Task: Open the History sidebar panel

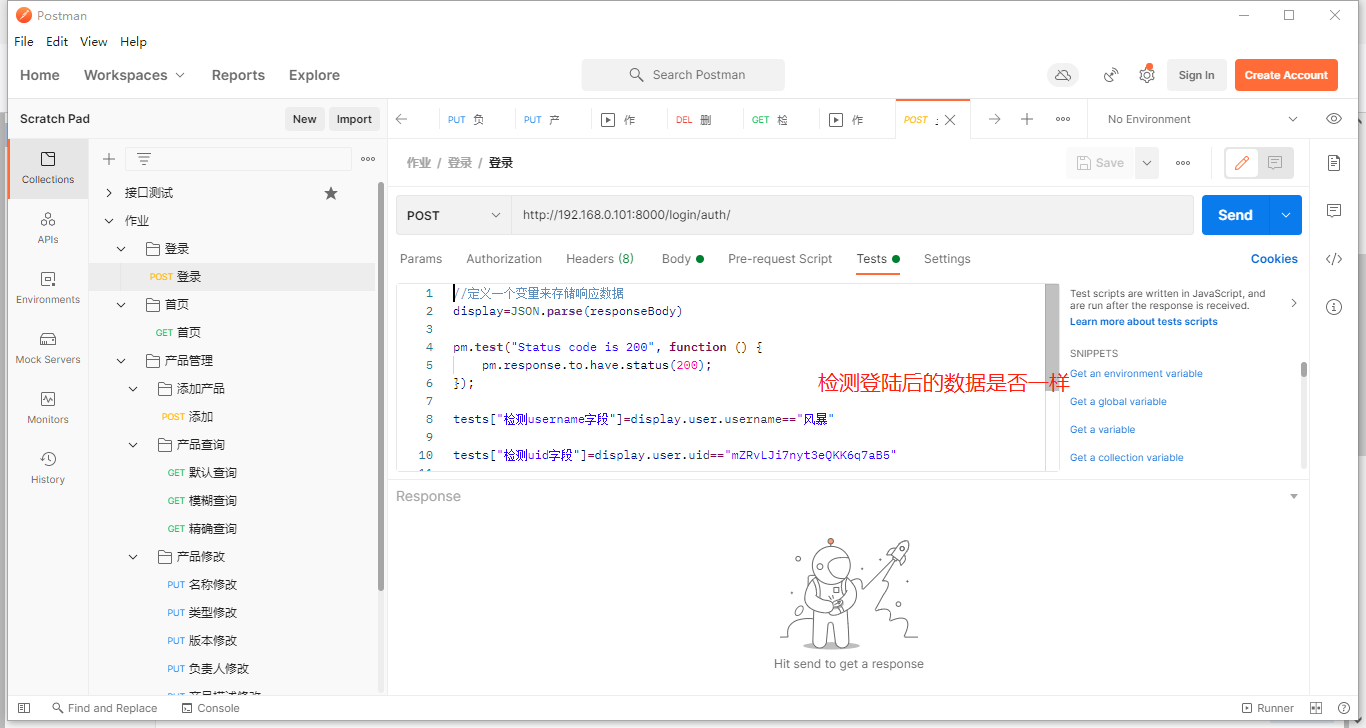Action: [48, 467]
